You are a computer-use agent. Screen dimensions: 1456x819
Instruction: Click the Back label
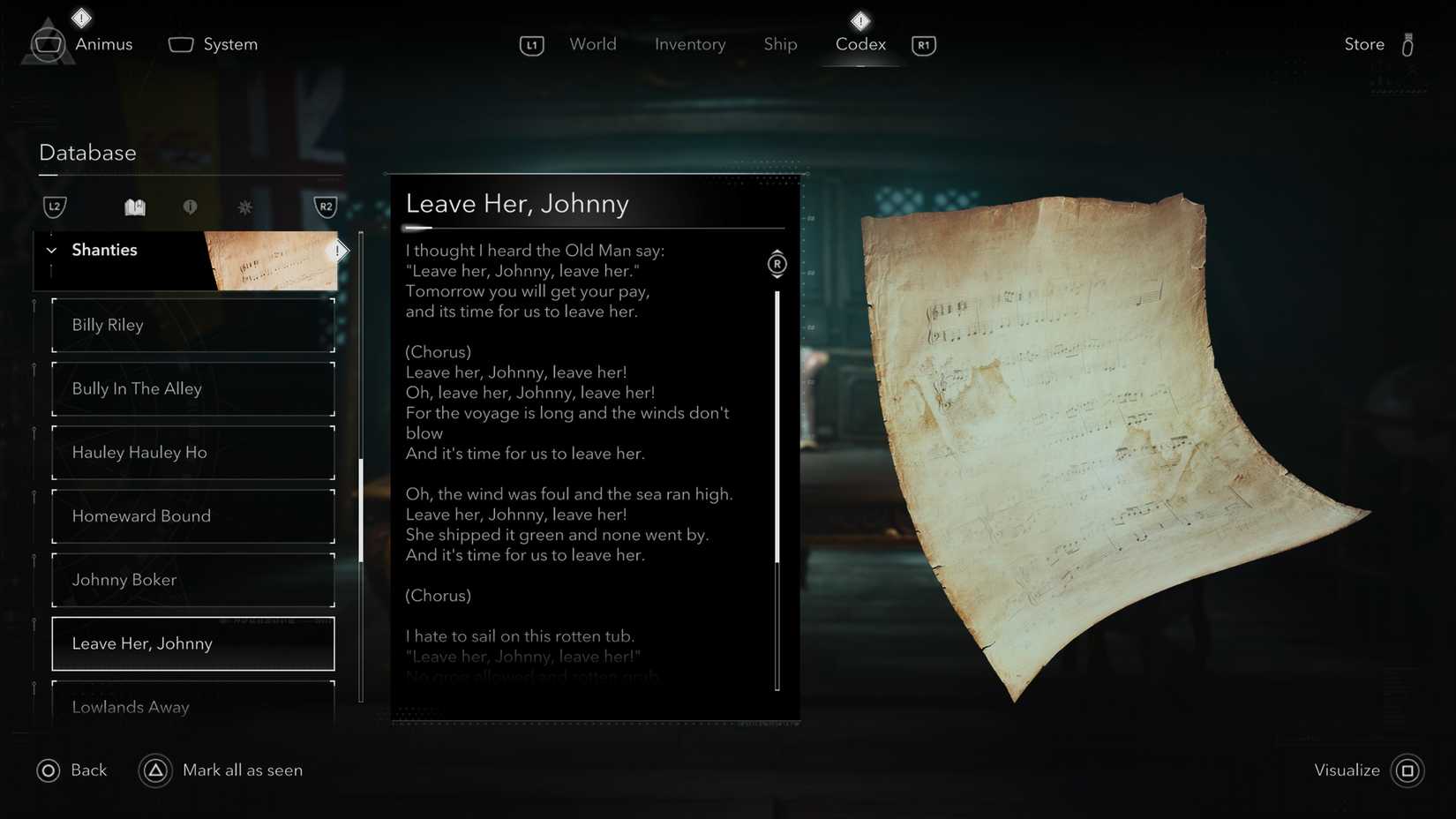(x=88, y=770)
